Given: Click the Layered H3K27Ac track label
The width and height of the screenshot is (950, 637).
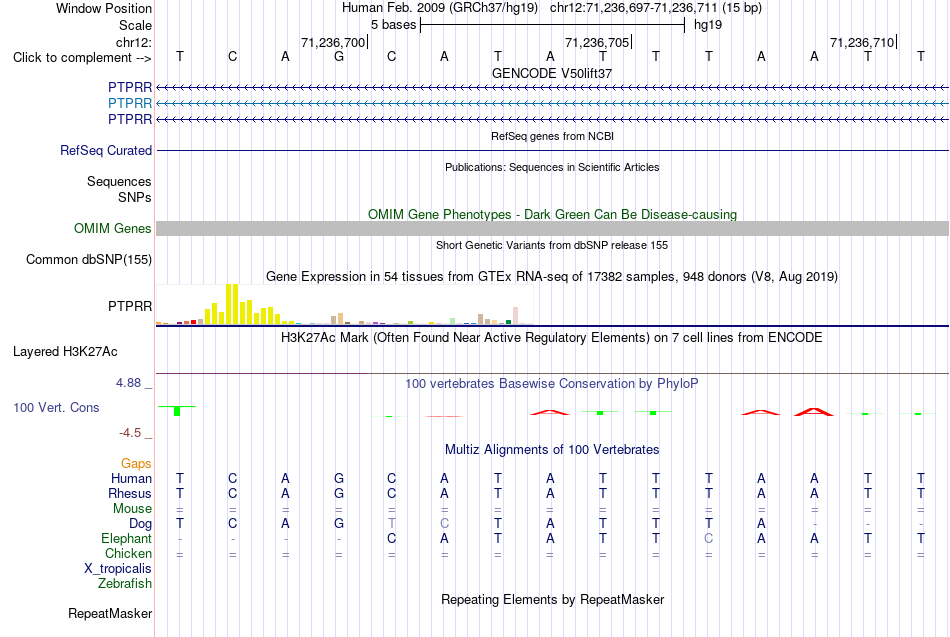Looking at the screenshot, I should 65,352.
